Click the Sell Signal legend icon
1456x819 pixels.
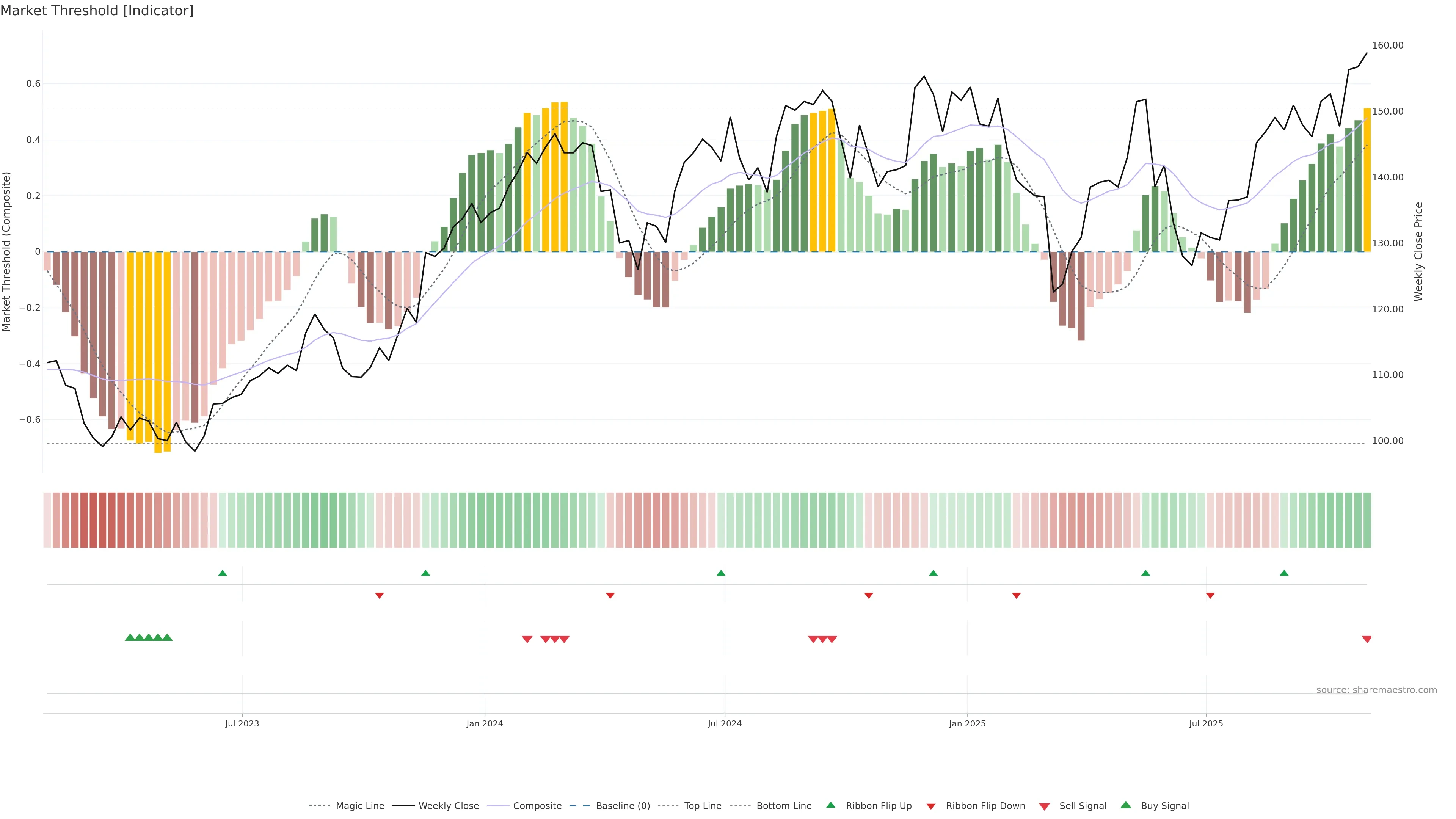point(1044,806)
